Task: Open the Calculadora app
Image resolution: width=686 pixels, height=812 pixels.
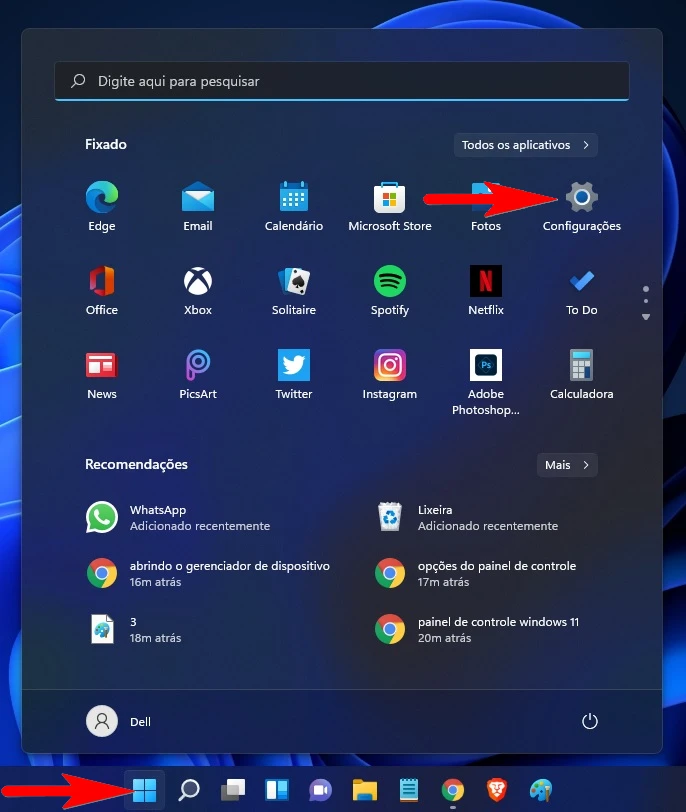Action: [581, 374]
